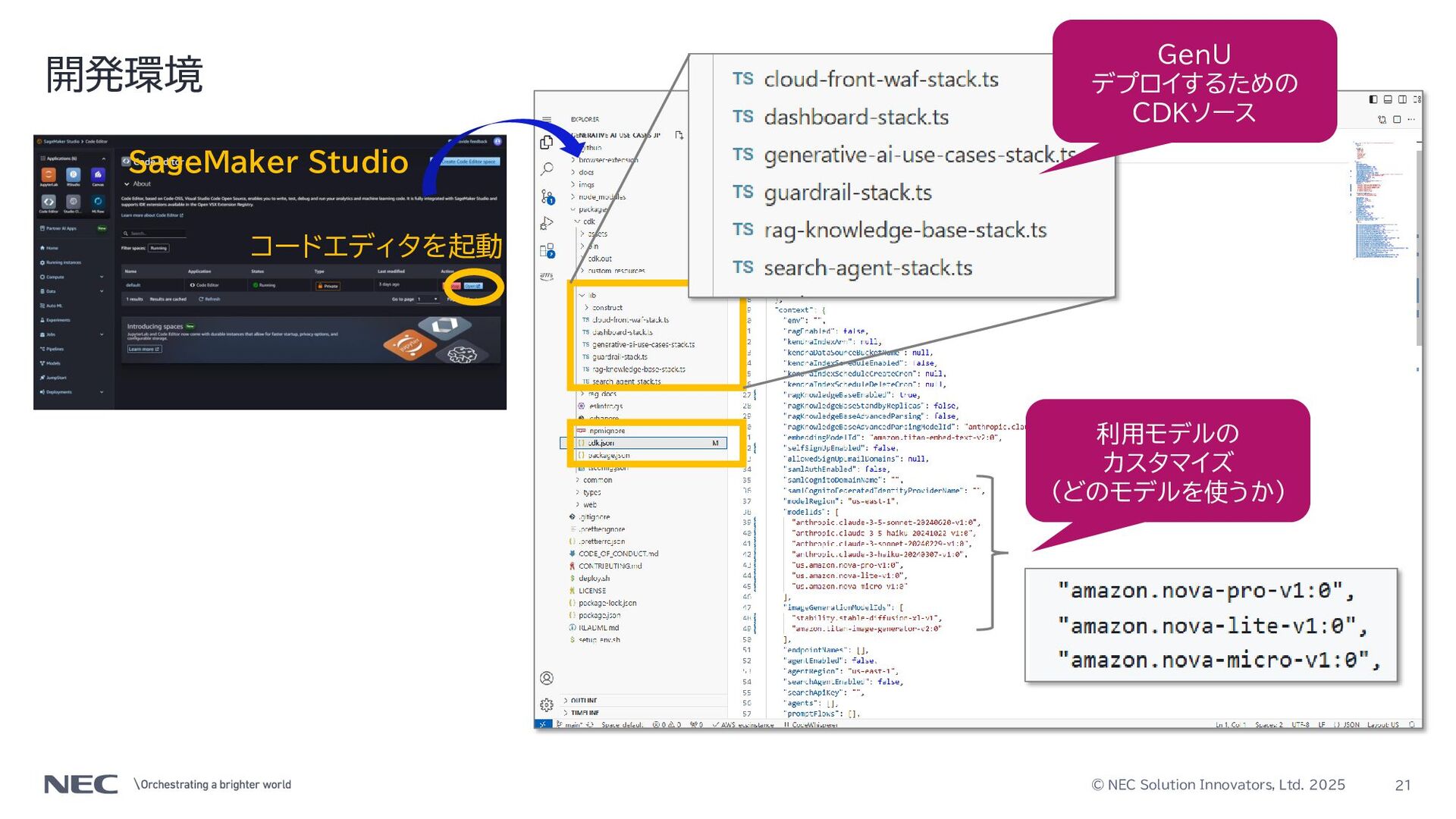Click the Canvas app icon in SageMaker Studio
Viewport: 1456px width, 819px height.
click(x=98, y=175)
